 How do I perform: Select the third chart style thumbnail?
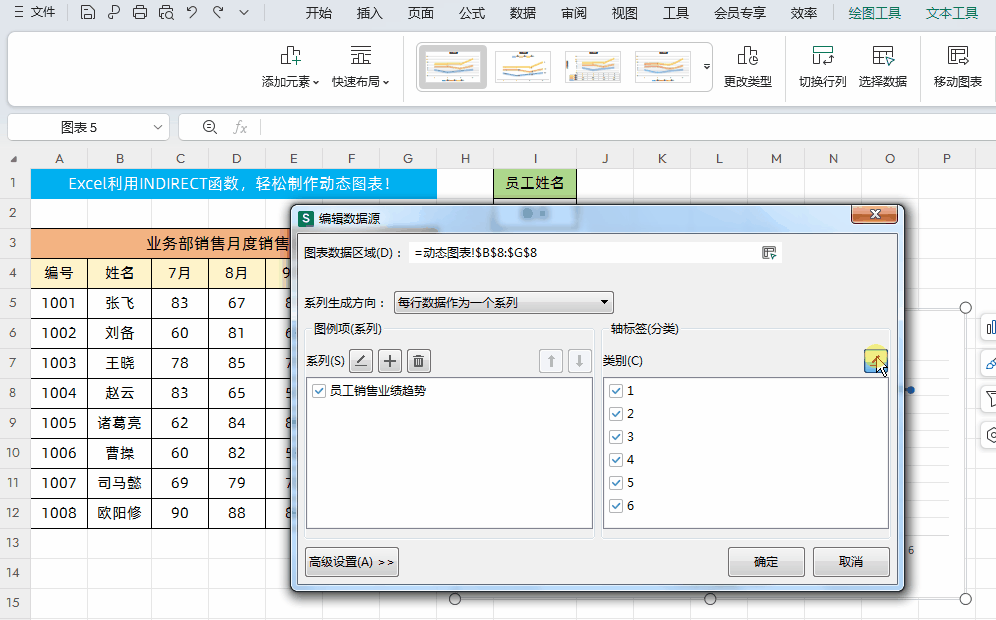593,67
